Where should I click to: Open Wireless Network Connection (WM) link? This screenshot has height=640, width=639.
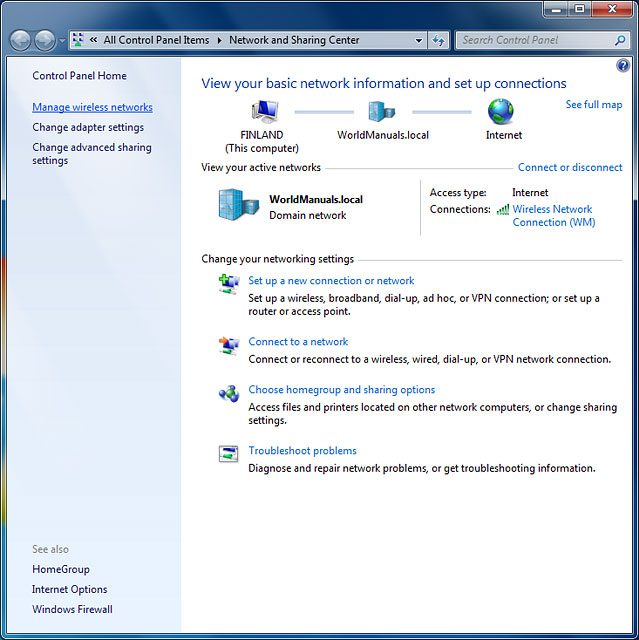(554, 216)
